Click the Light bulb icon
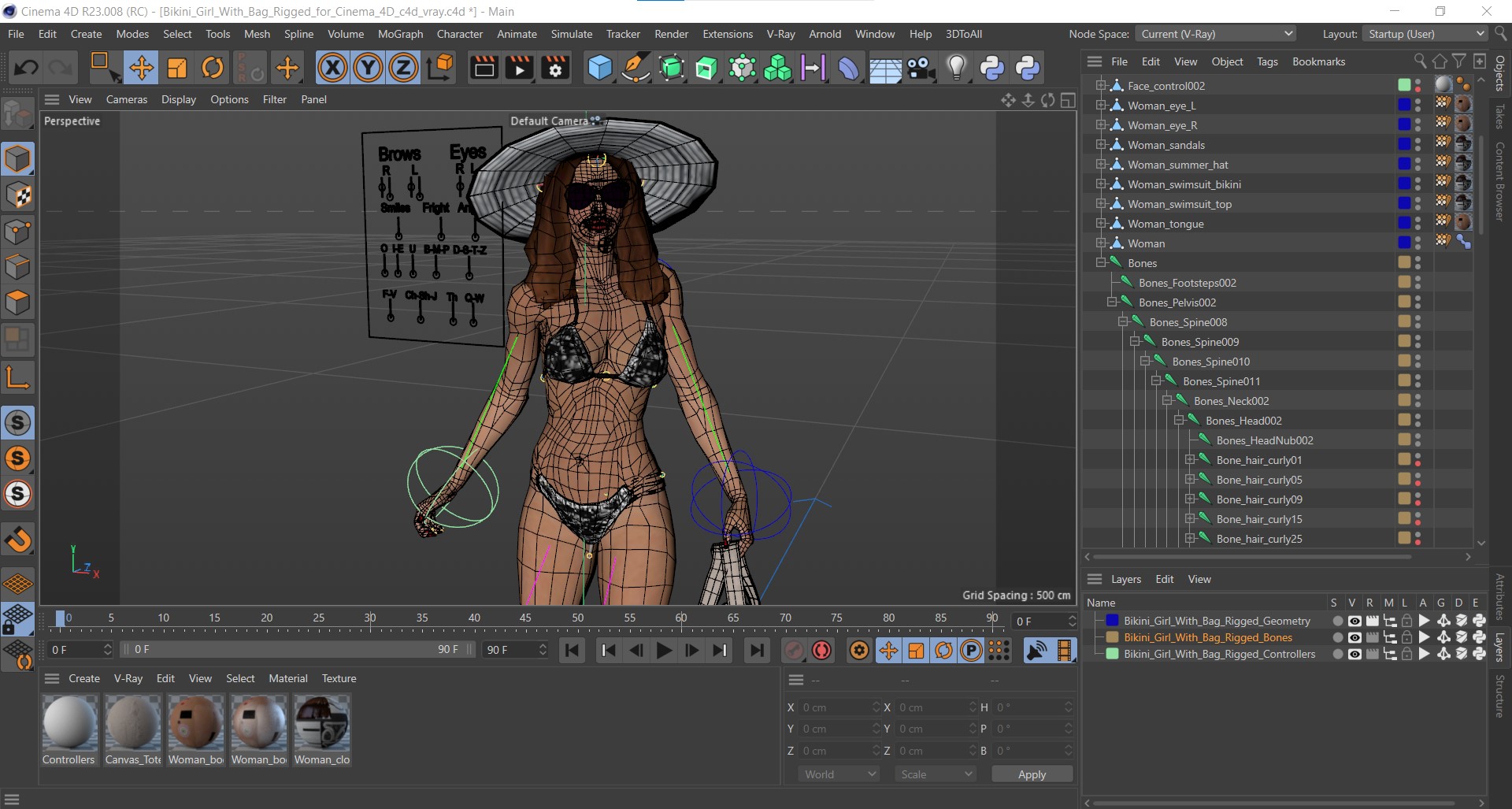 pos(956,68)
